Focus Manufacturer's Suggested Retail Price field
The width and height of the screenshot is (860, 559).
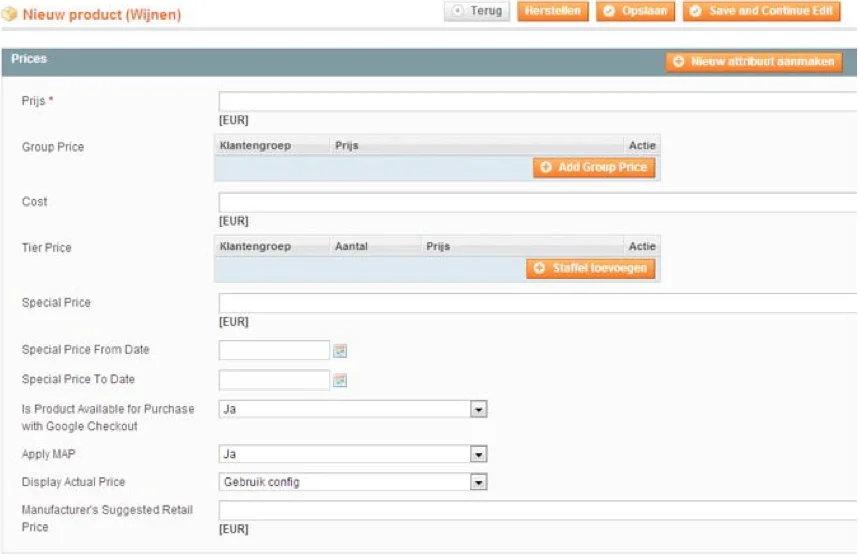(538, 511)
